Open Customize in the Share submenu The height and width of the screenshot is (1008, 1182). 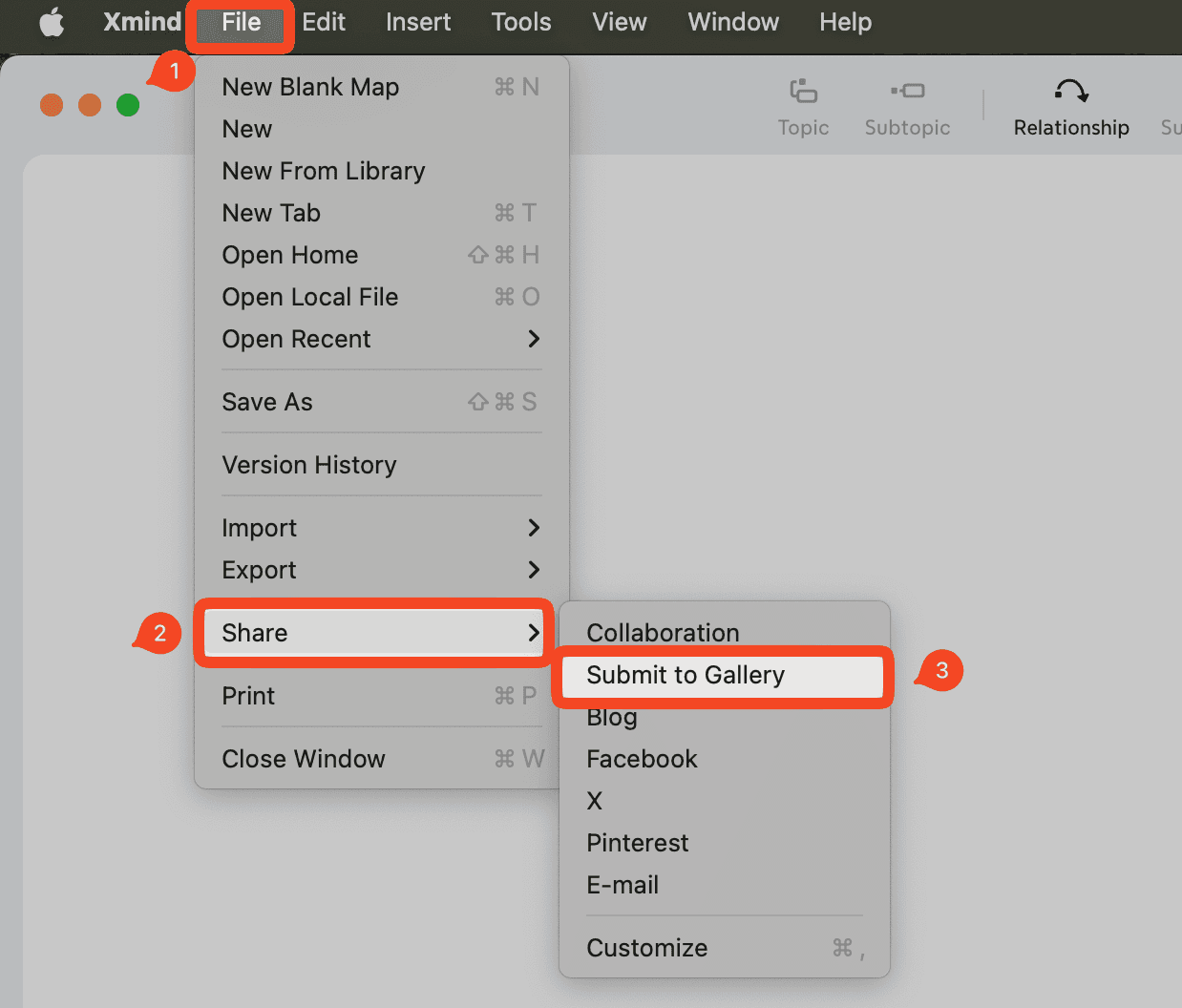click(x=724, y=948)
